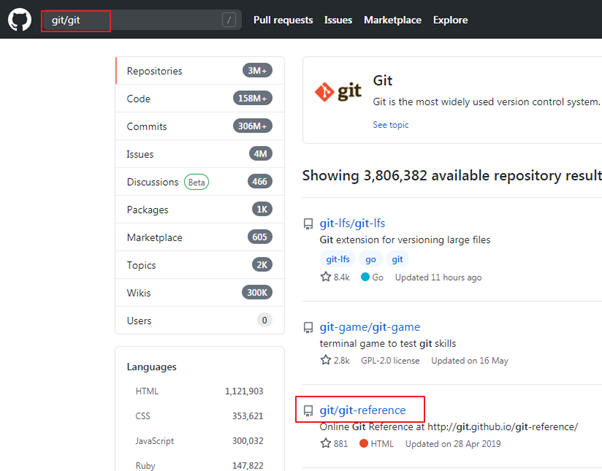Click the git-lfs topic tag
Image resolution: width=602 pixels, height=471 pixels.
point(338,259)
